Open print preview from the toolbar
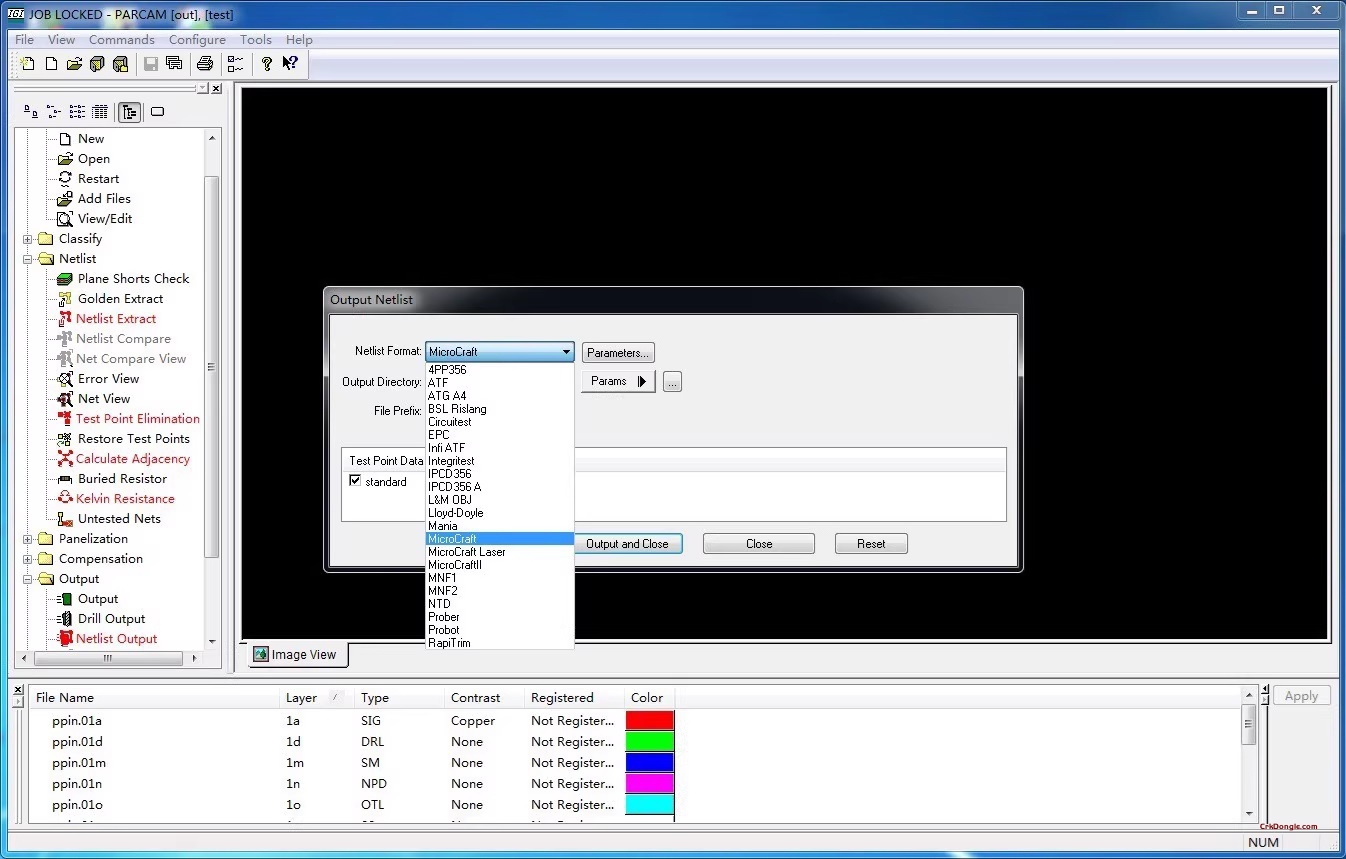 pos(174,63)
